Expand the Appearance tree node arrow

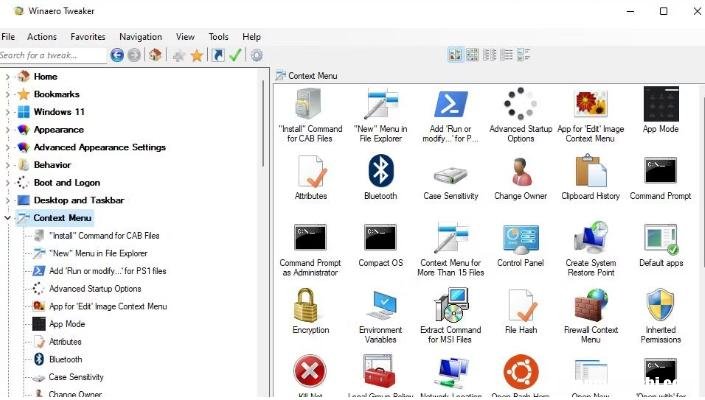click(7, 130)
